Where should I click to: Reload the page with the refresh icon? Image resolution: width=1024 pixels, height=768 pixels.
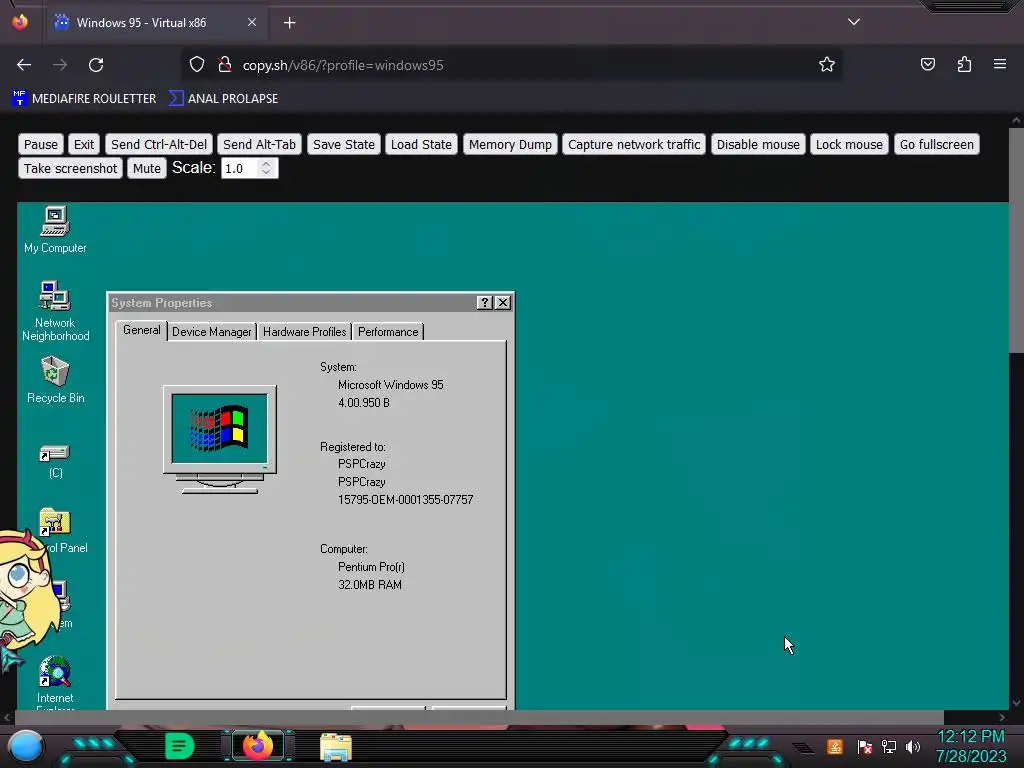click(96, 65)
